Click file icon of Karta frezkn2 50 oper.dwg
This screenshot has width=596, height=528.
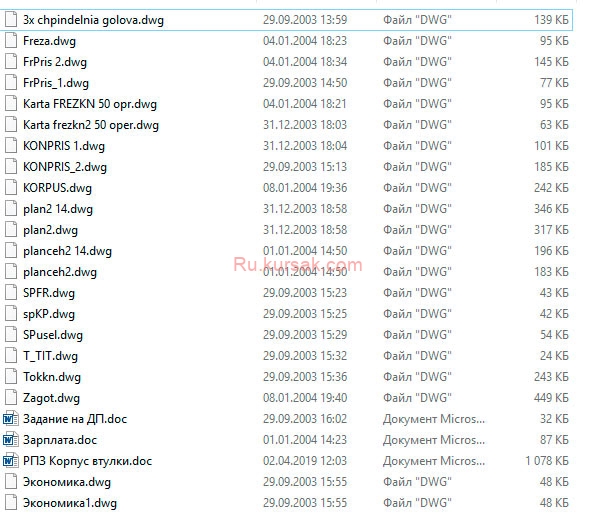[x=11, y=124]
